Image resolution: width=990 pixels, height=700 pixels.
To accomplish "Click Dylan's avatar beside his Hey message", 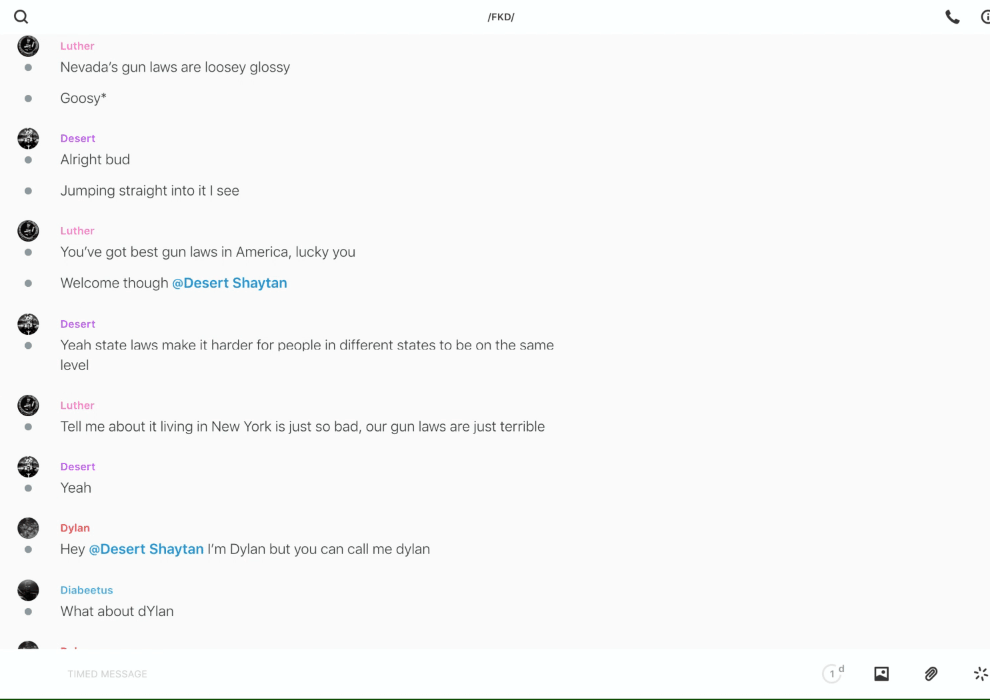I will tap(28, 528).
